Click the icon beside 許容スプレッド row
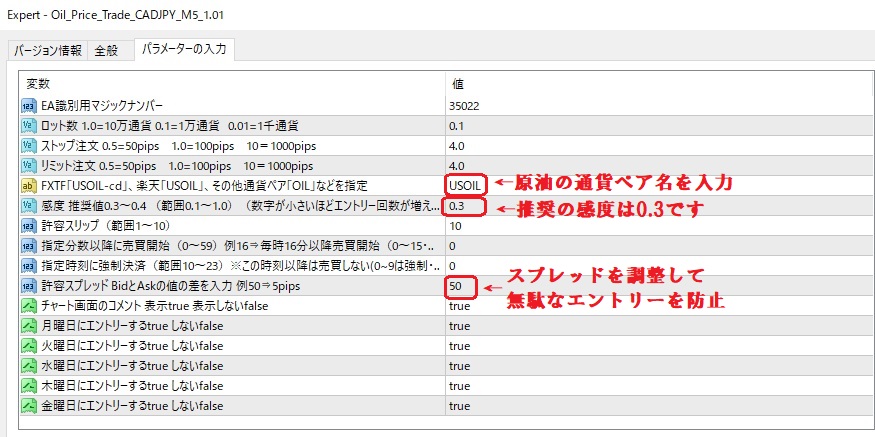The image size is (875, 437). [x=28, y=286]
